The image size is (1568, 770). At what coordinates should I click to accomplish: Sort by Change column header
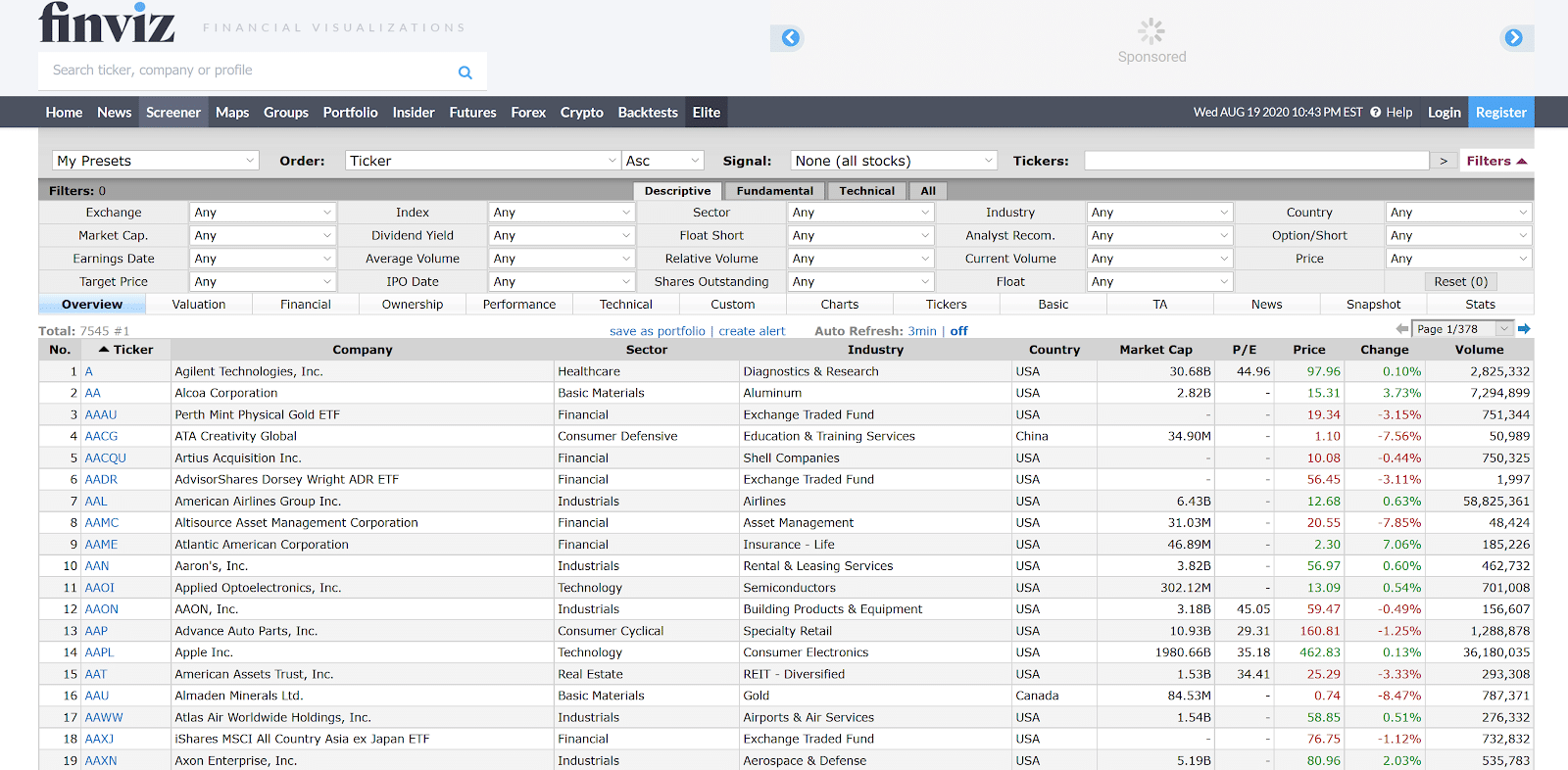(1385, 350)
